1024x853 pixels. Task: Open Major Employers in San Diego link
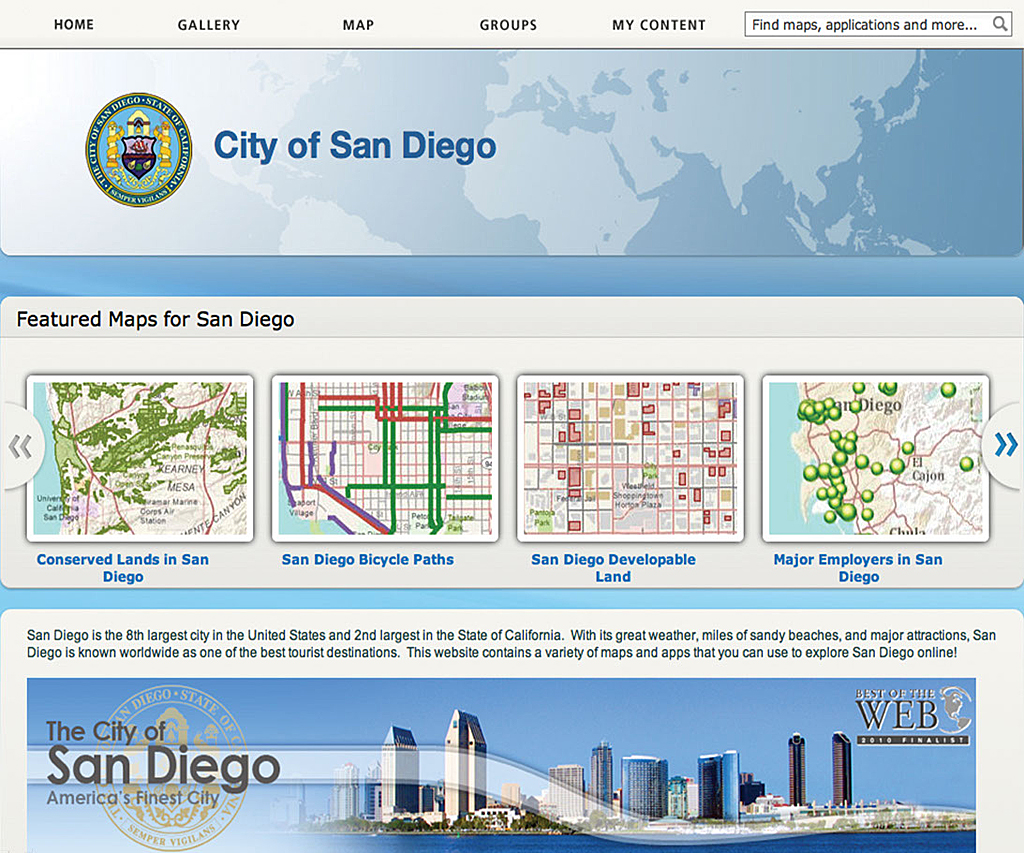click(x=858, y=568)
